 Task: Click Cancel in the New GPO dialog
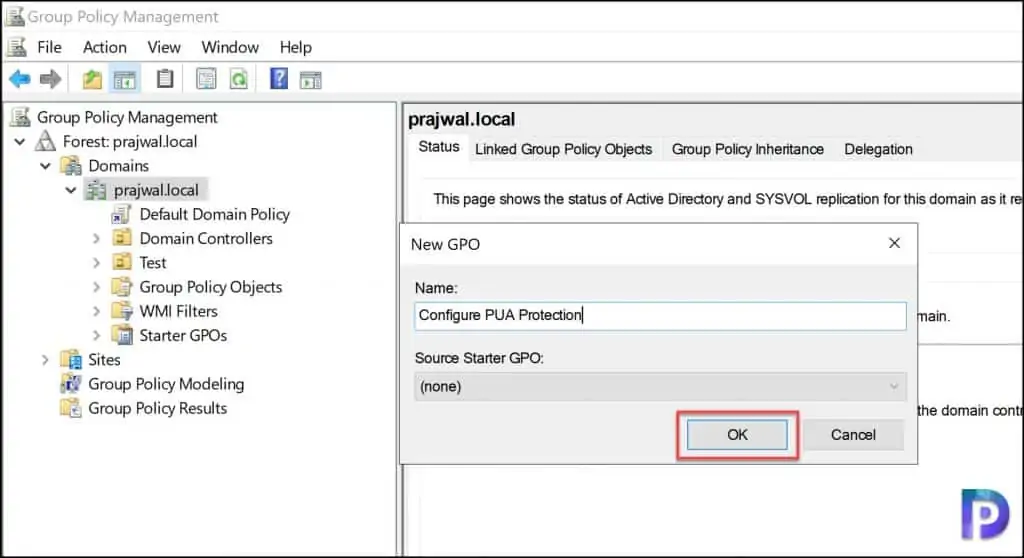pyautogui.click(x=853, y=435)
